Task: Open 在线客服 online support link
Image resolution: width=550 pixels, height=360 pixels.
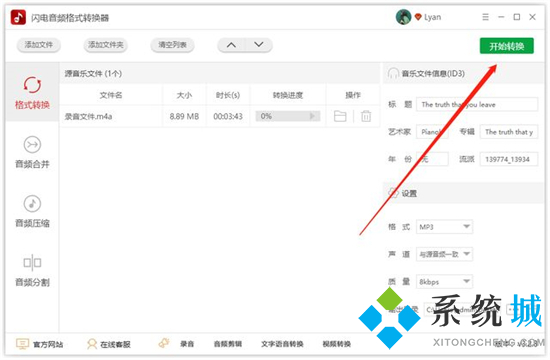Action: coord(115,345)
